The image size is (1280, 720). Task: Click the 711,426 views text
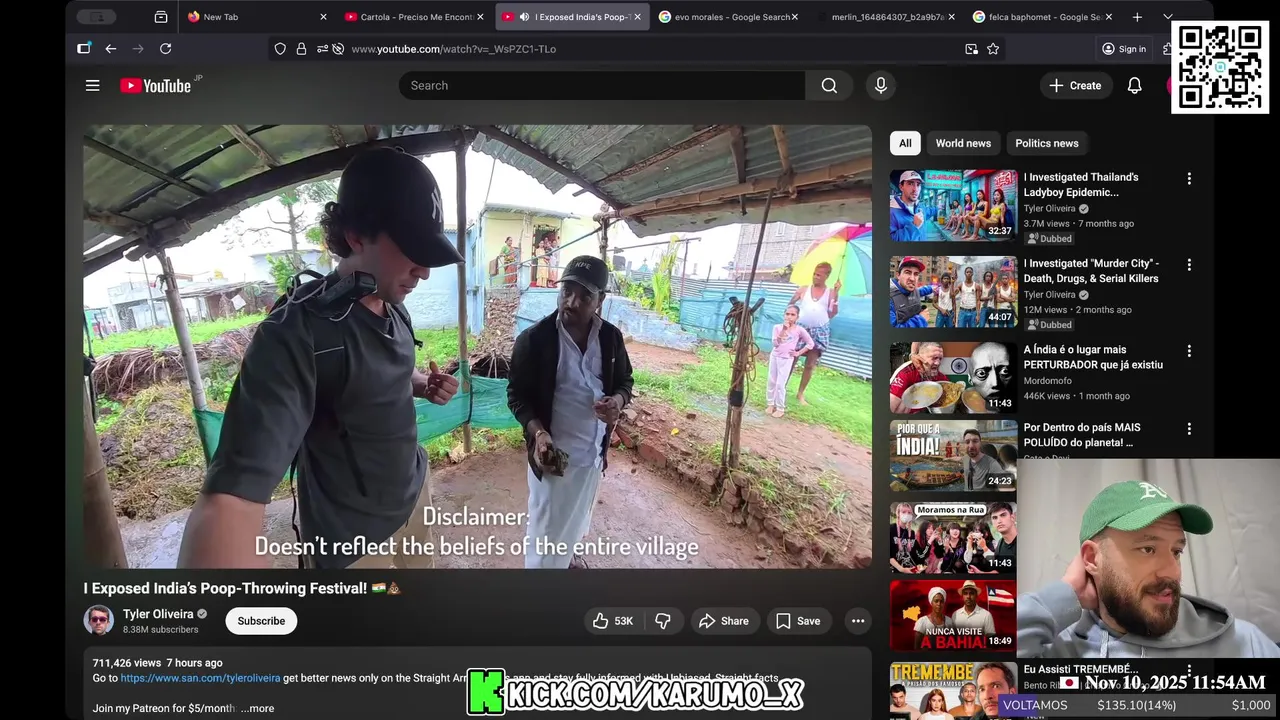[127, 663]
